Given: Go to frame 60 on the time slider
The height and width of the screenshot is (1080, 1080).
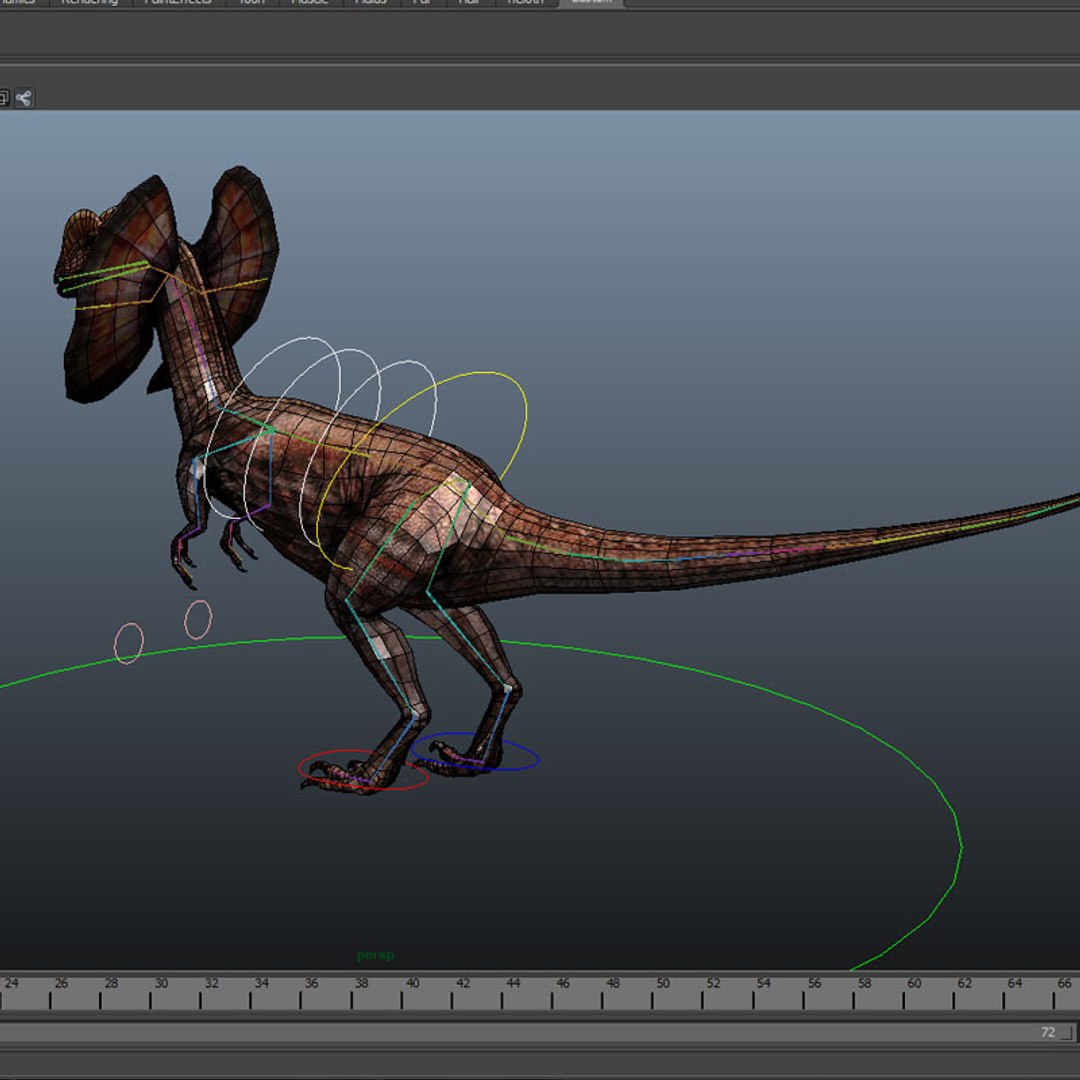Looking at the screenshot, I should [x=914, y=984].
